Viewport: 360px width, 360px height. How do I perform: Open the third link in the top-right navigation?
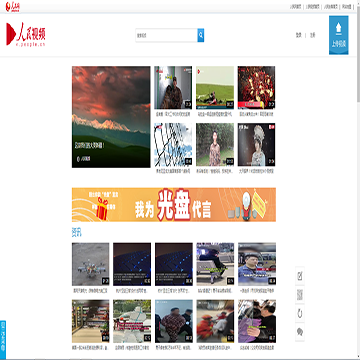click(331, 6)
